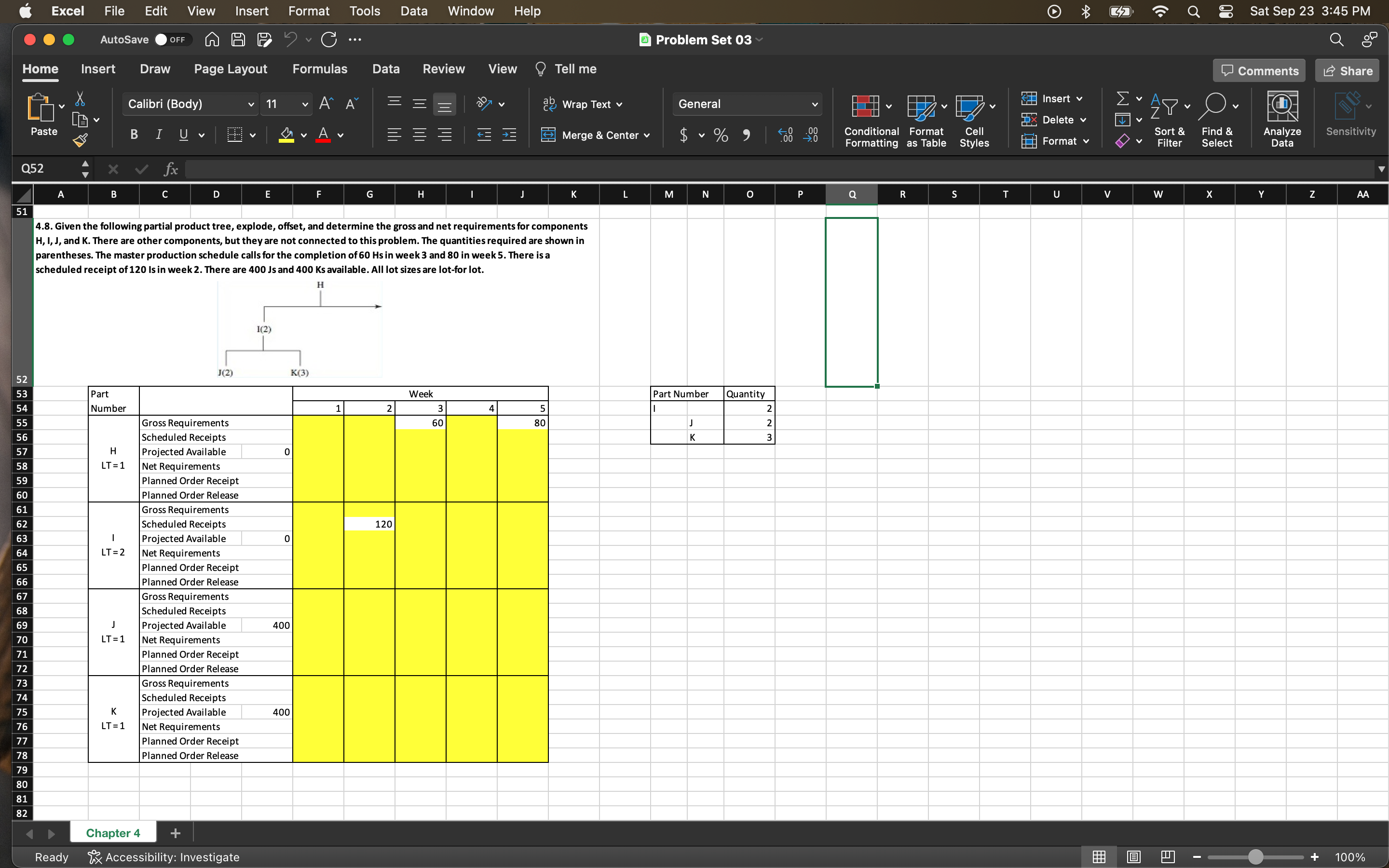The width and height of the screenshot is (1389, 868).
Task: Click the Increase Indent icon
Action: click(x=509, y=136)
